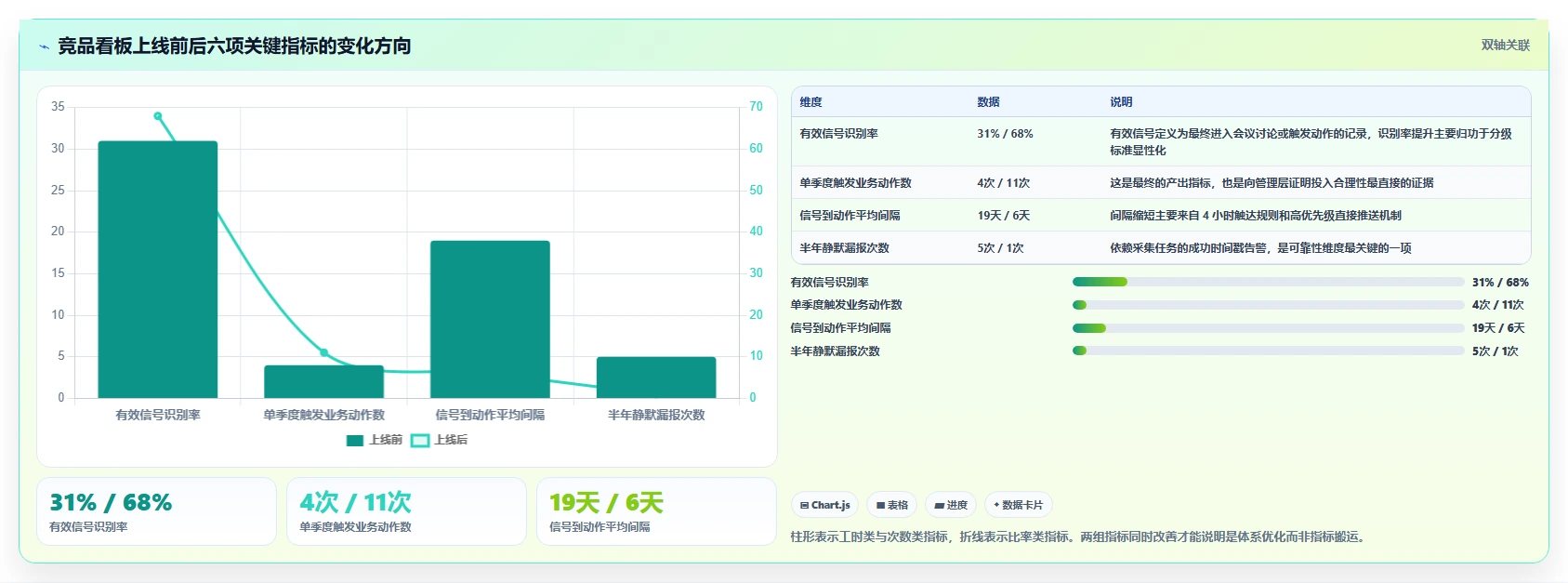Click the line point above the 单季度触发业务动作数 bar
1568x583 pixels.
tap(323, 353)
